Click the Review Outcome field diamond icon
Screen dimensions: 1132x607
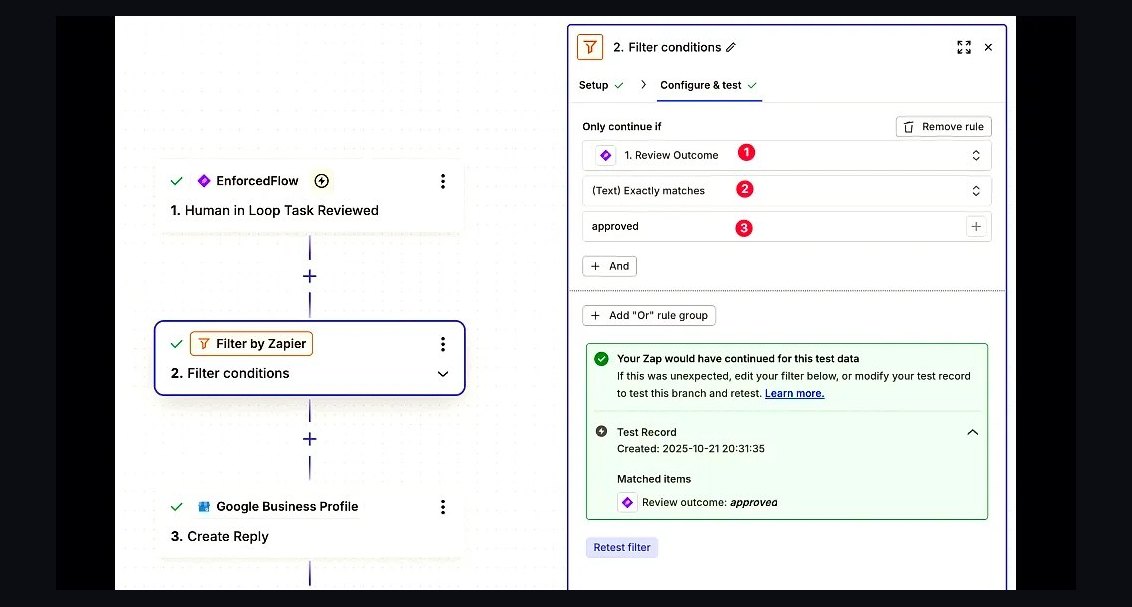[606, 155]
